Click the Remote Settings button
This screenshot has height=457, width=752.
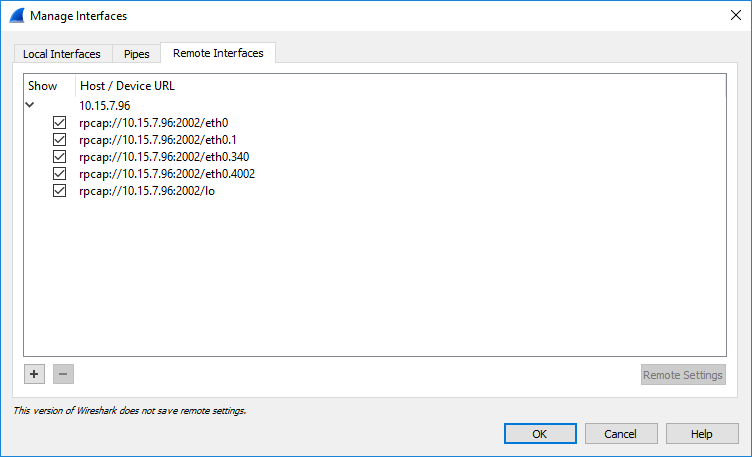click(x=683, y=375)
